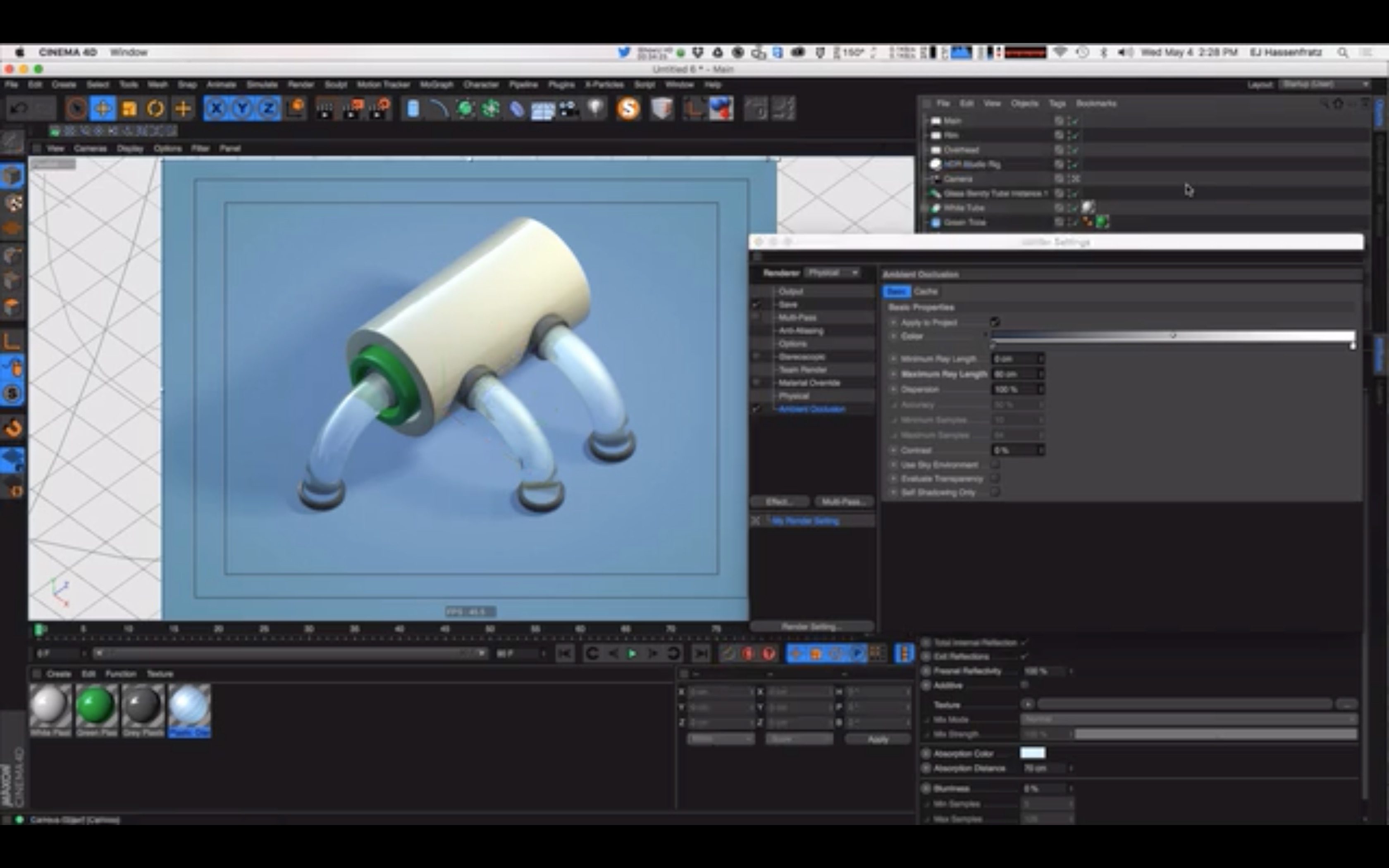Screen dimensions: 1389x868
Task: Go to the start of animation
Action: pos(565,653)
